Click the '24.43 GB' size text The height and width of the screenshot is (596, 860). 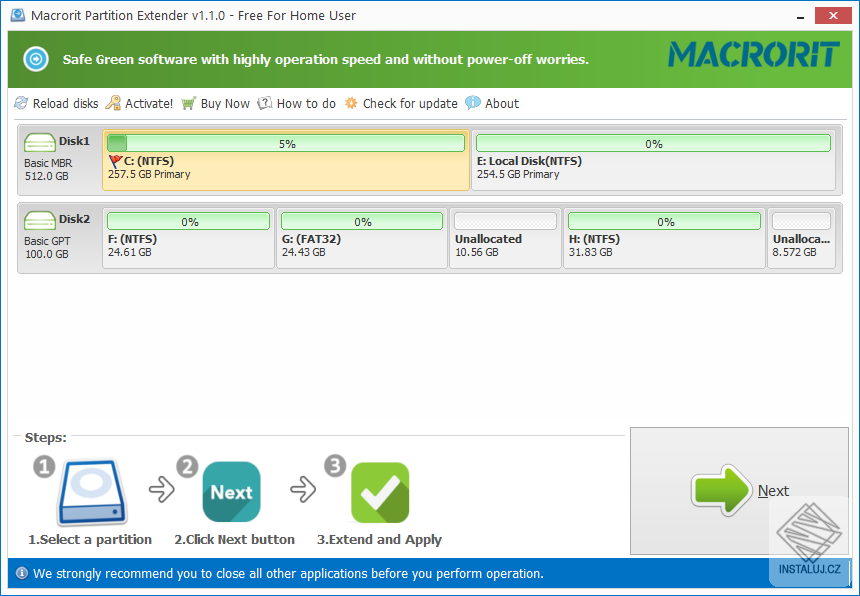tap(304, 252)
